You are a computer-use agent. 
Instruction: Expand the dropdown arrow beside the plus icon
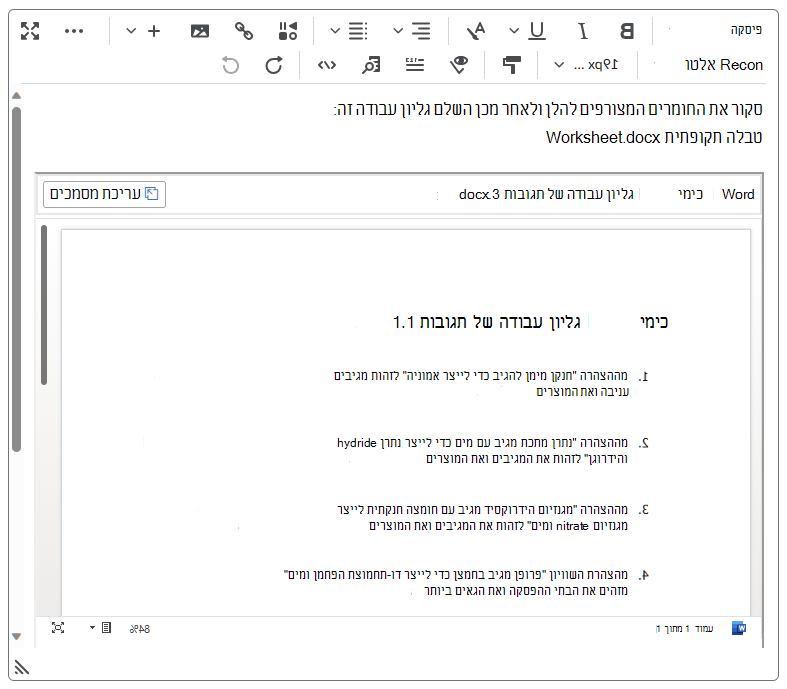tap(131, 31)
